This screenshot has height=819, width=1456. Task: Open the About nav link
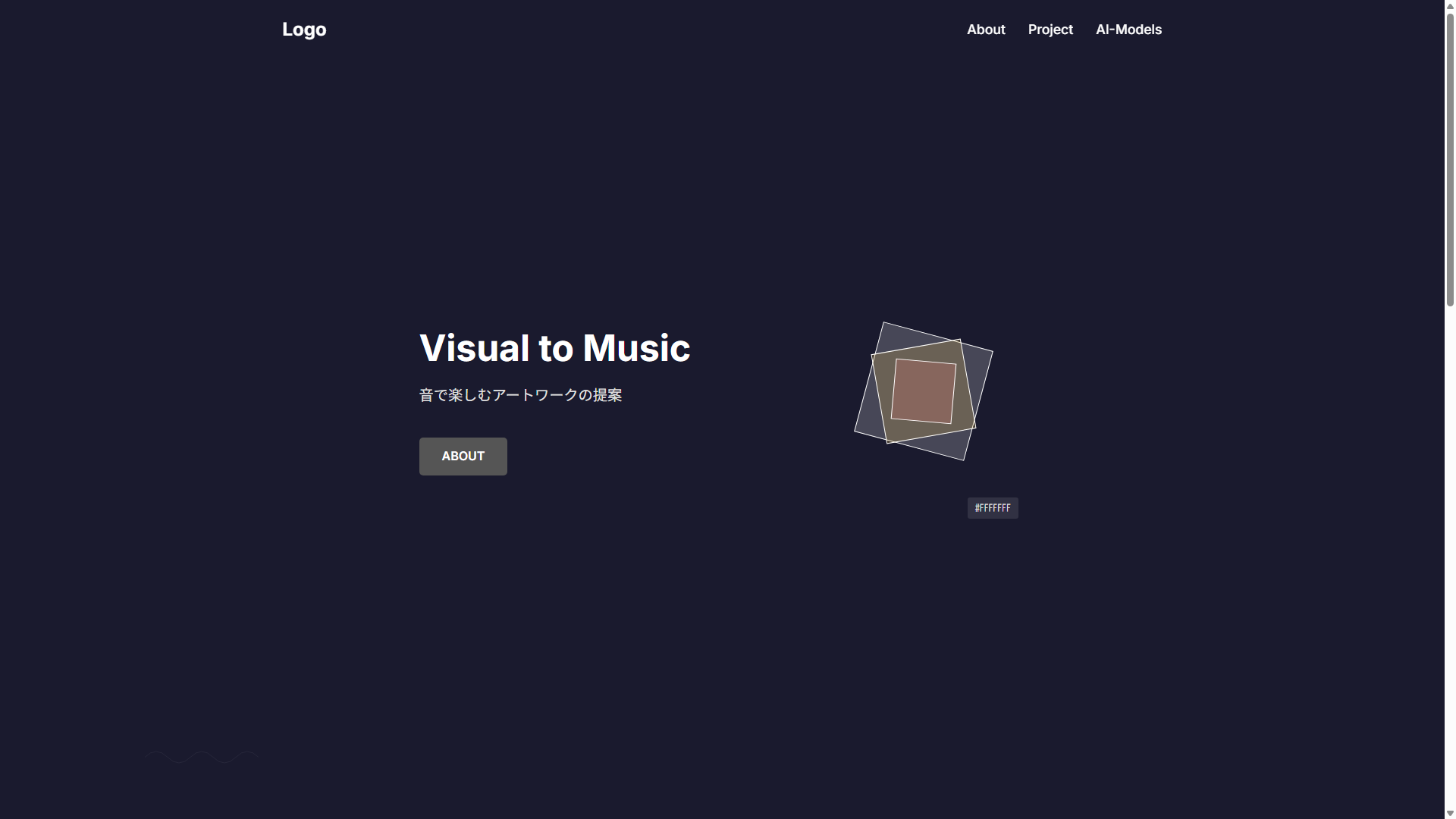986,30
